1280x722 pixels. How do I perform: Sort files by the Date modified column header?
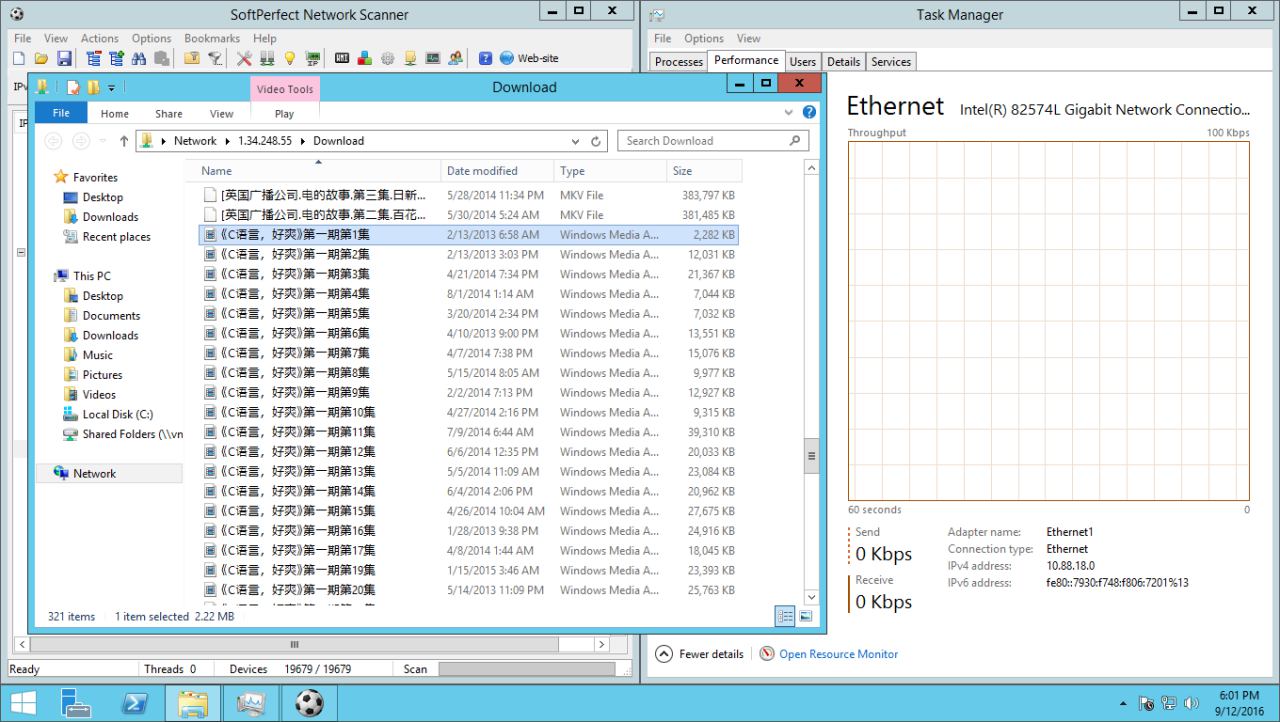482,171
